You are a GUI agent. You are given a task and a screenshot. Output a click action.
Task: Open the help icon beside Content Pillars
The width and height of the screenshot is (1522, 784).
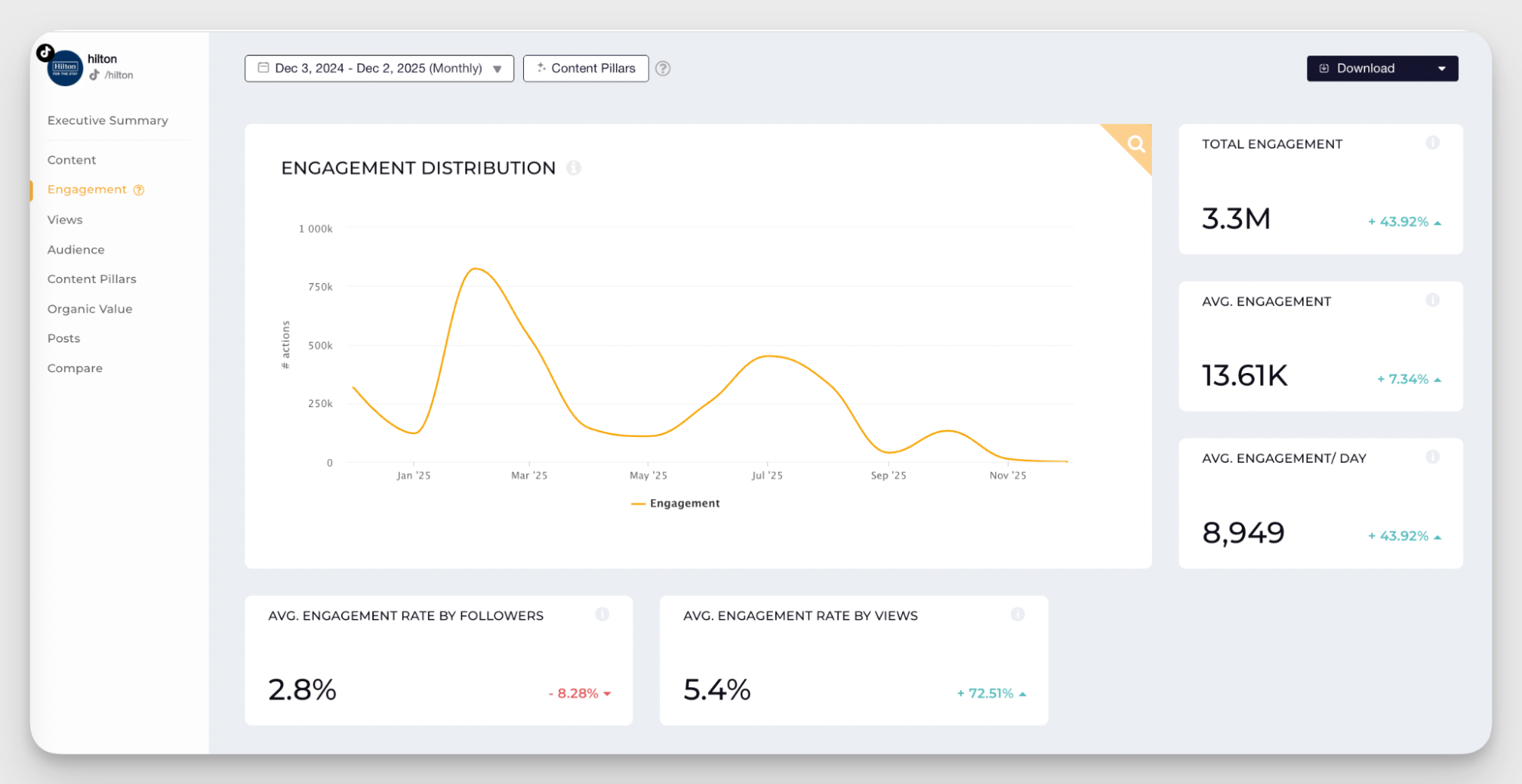662,69
